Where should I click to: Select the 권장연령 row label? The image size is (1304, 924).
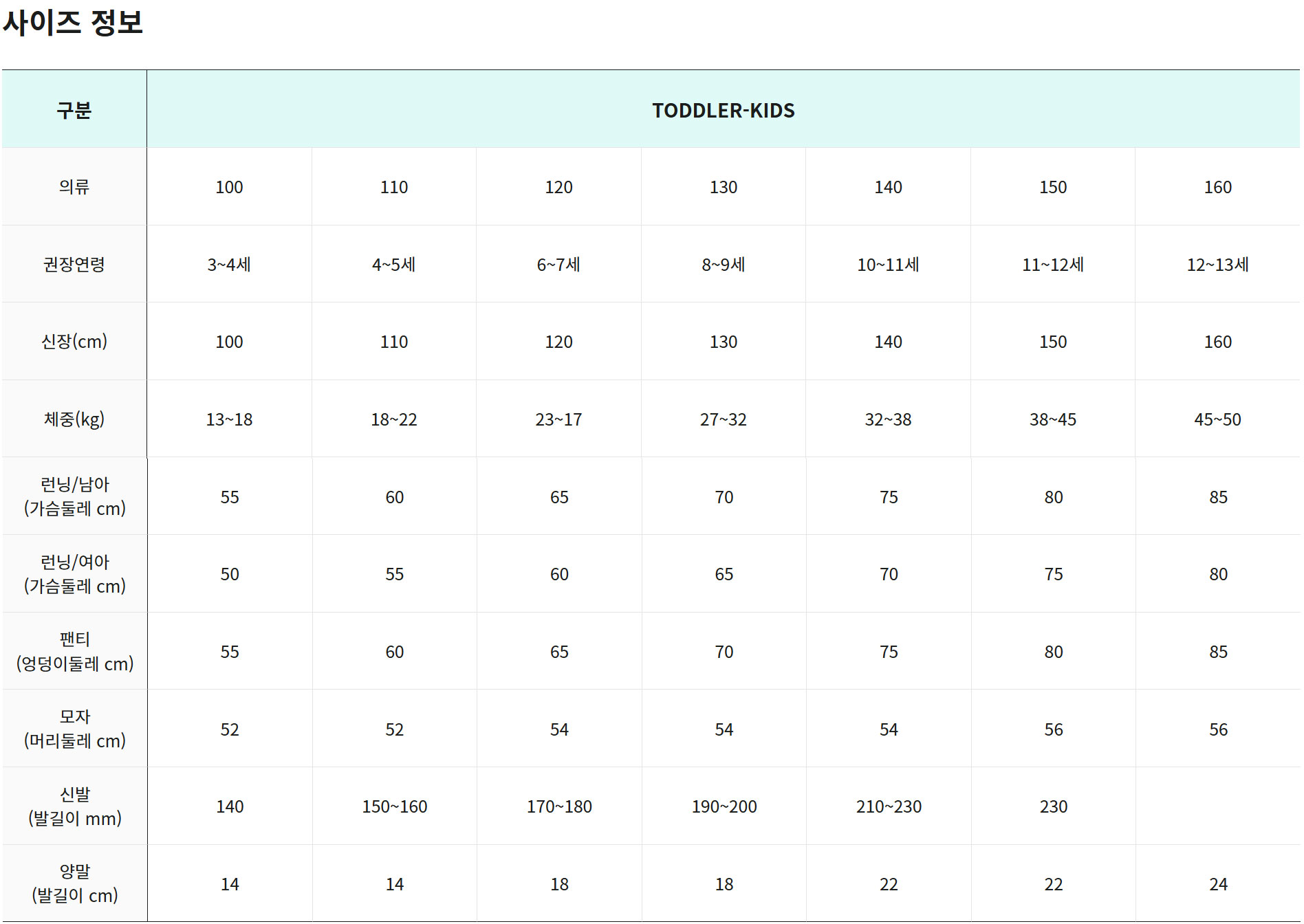[x=74, y=265]
